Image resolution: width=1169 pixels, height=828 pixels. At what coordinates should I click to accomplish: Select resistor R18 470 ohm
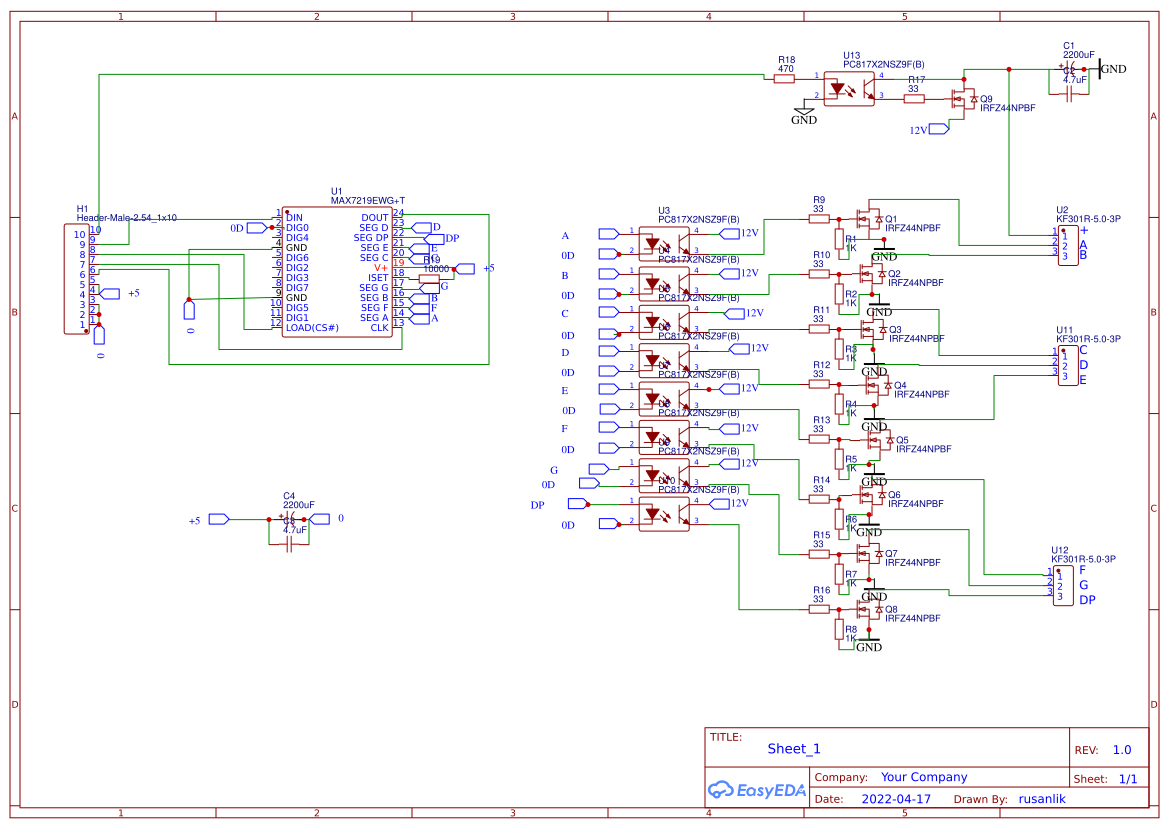[786, 76]
